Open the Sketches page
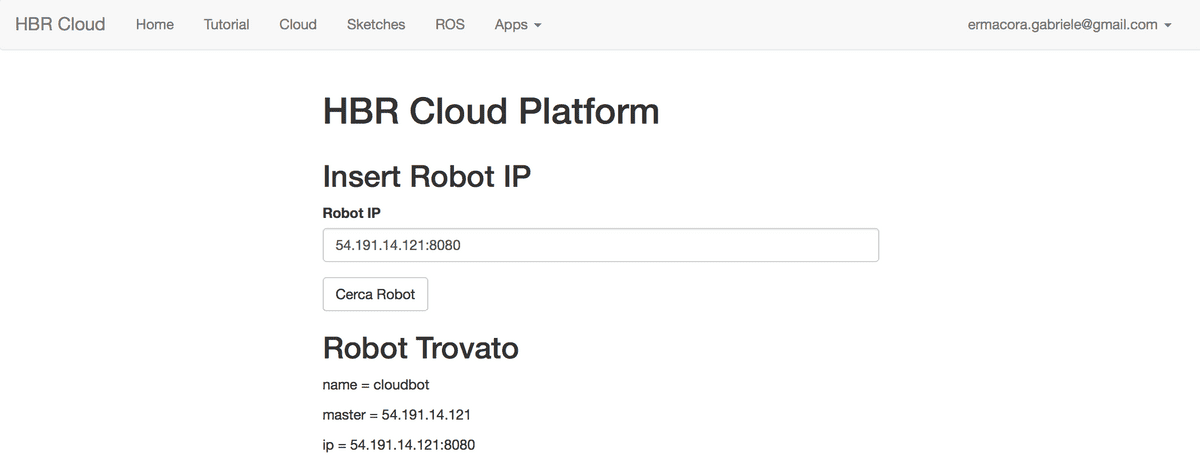1200x473 pixels. coord(376,24)
